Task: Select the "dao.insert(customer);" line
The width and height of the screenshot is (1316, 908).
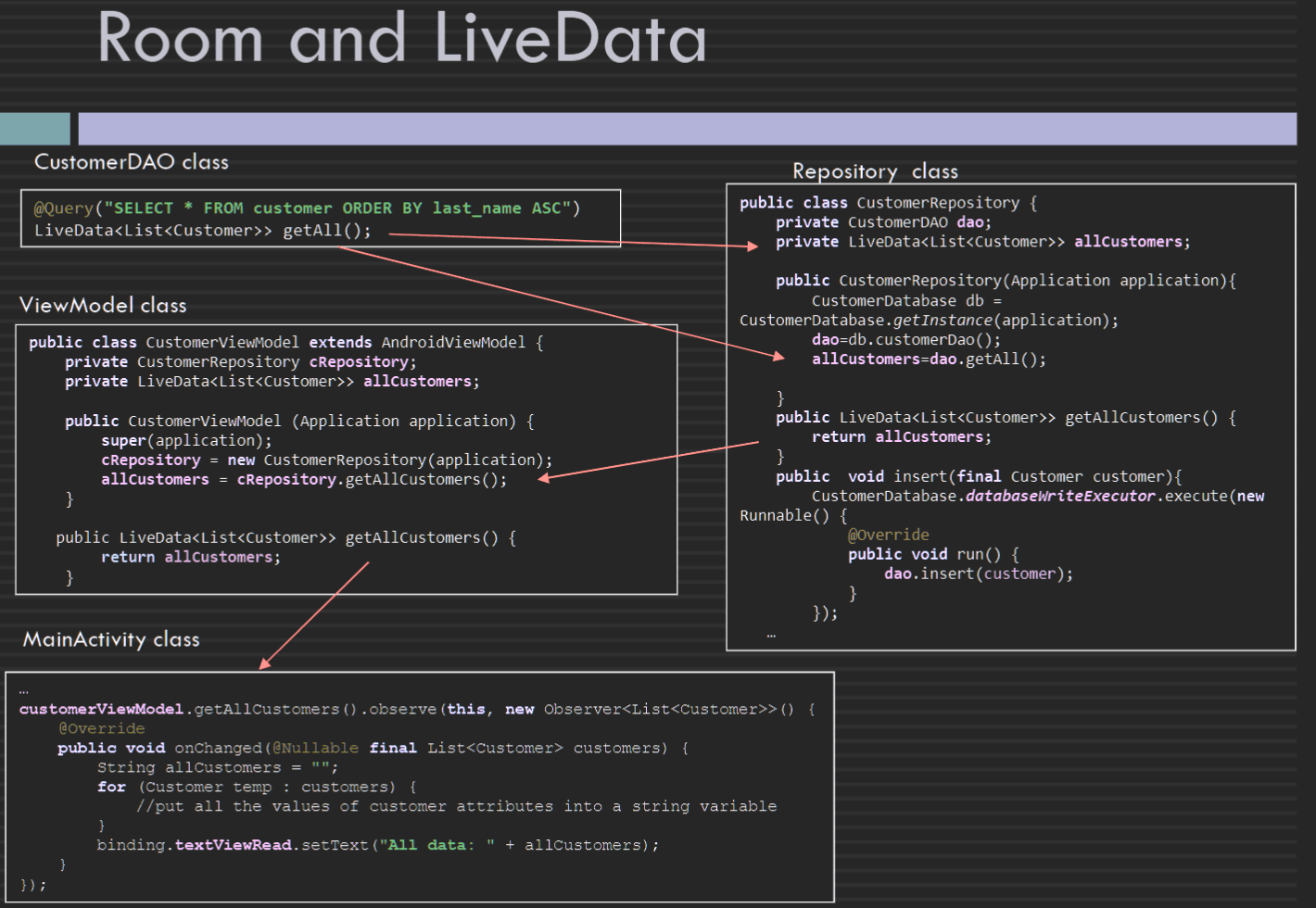Action: [x=978, y=574]
